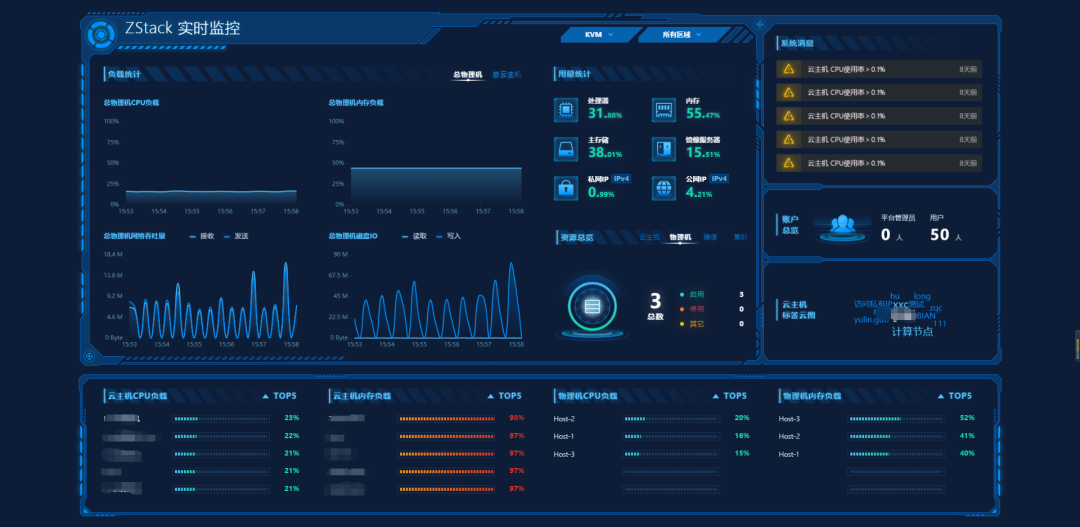
Task: Click the platform admin count 0 人
Action: [891, 235]
